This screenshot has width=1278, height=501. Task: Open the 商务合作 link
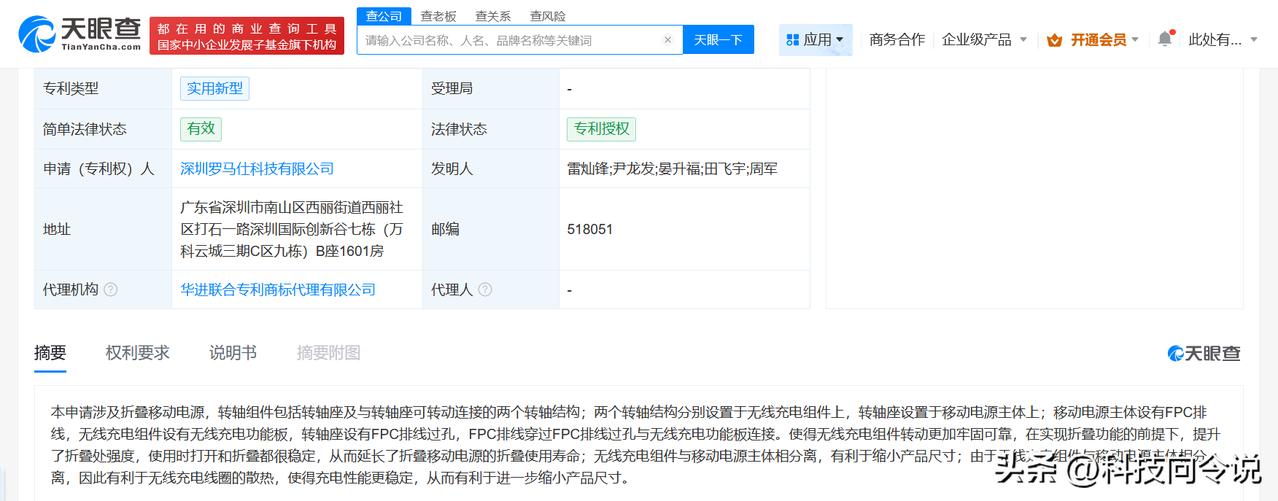(x=897, y=40)
